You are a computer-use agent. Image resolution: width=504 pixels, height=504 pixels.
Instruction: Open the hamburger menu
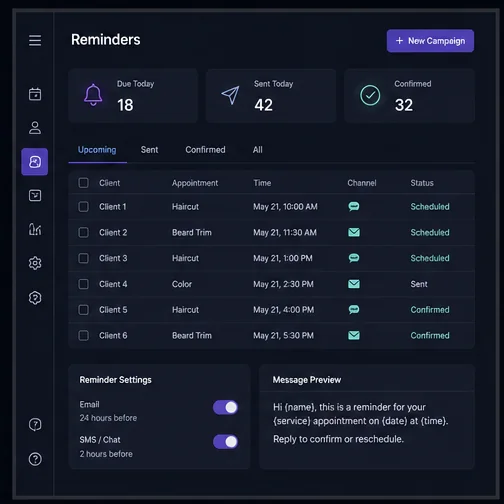tap(35, 40)
